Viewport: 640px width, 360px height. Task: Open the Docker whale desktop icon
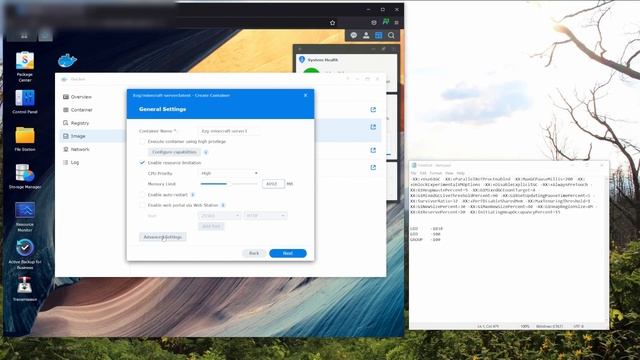[67, 60]
